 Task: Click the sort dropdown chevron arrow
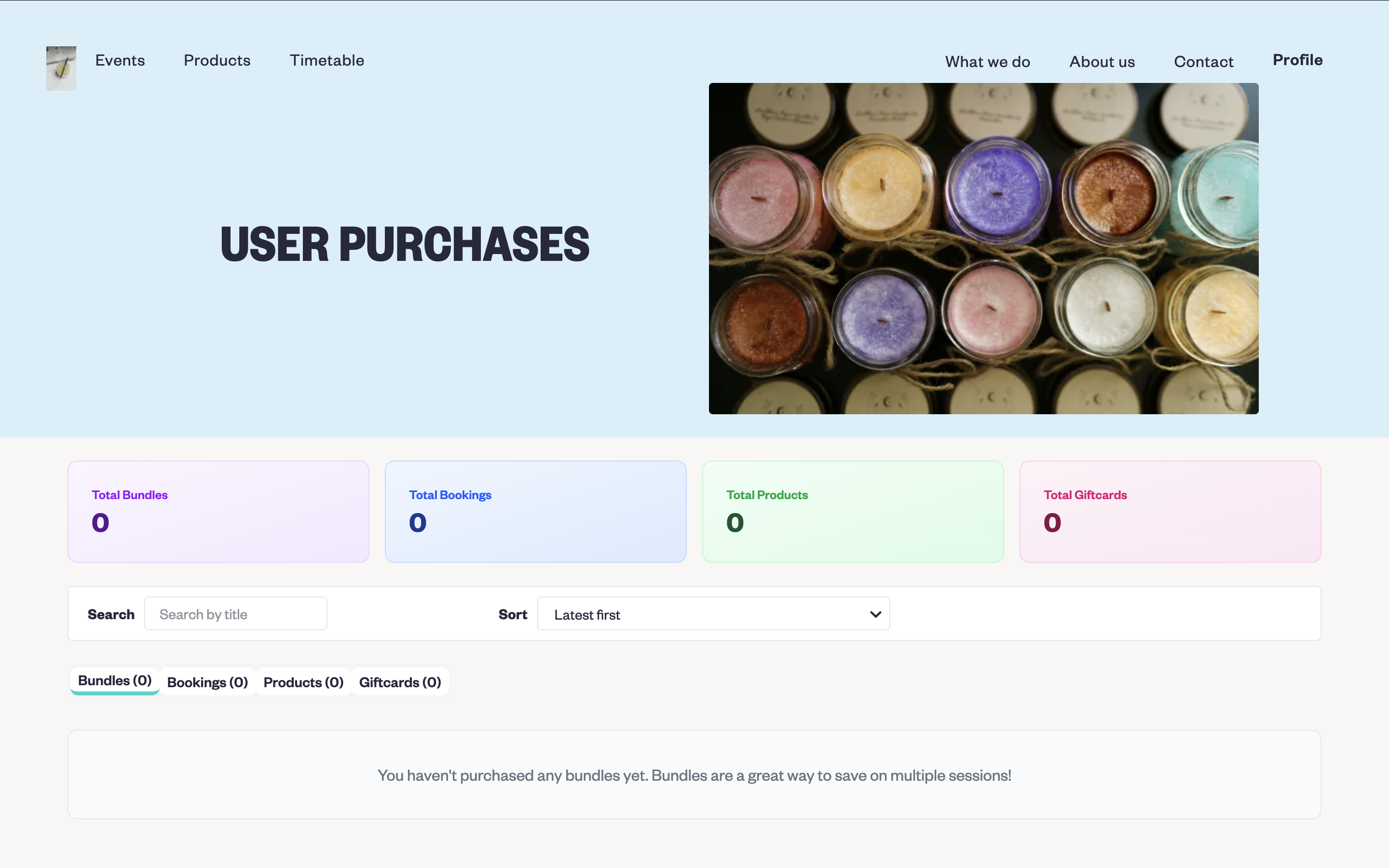pos(875,614)
